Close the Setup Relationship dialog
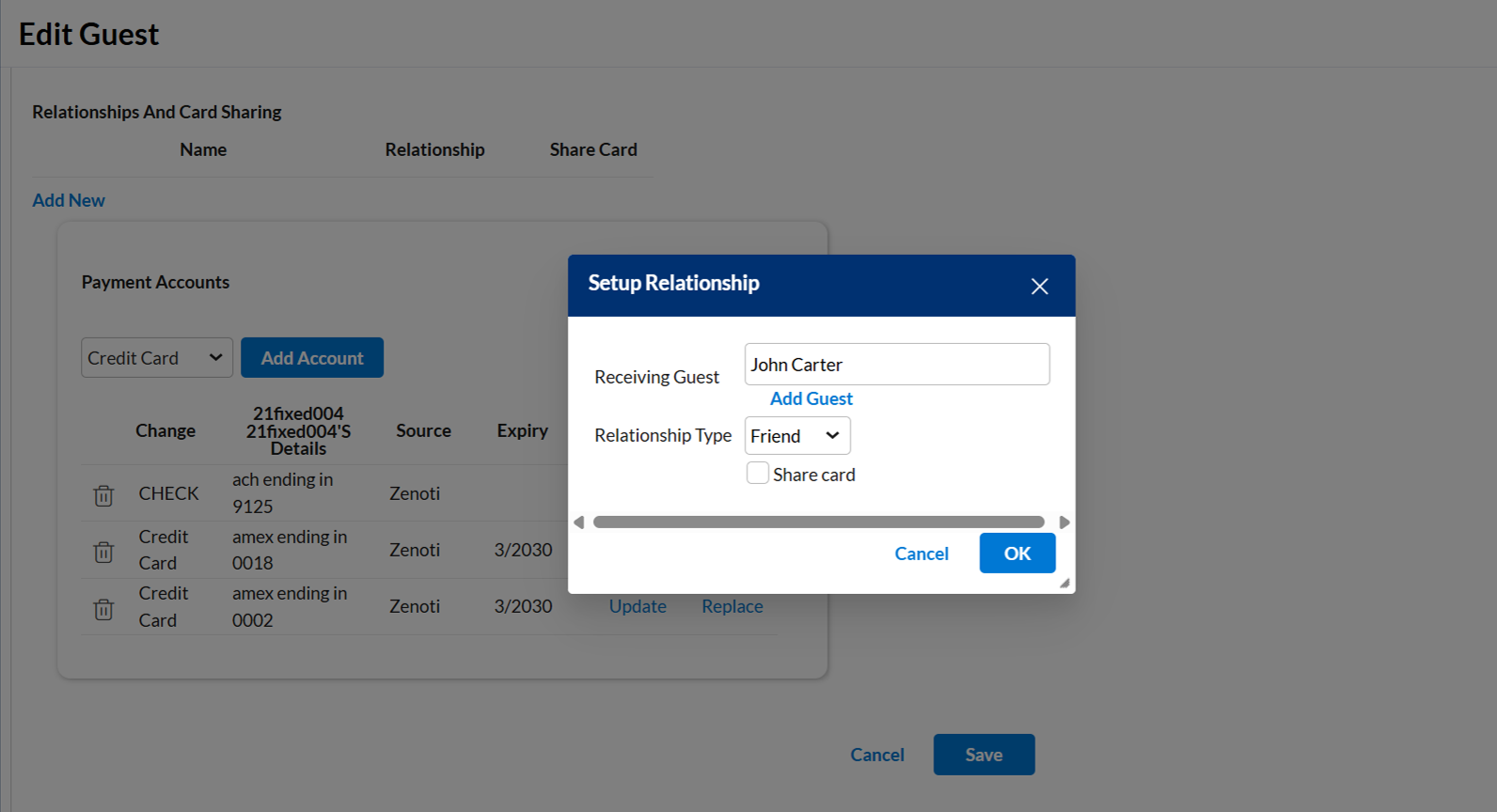 point(1039,286)
